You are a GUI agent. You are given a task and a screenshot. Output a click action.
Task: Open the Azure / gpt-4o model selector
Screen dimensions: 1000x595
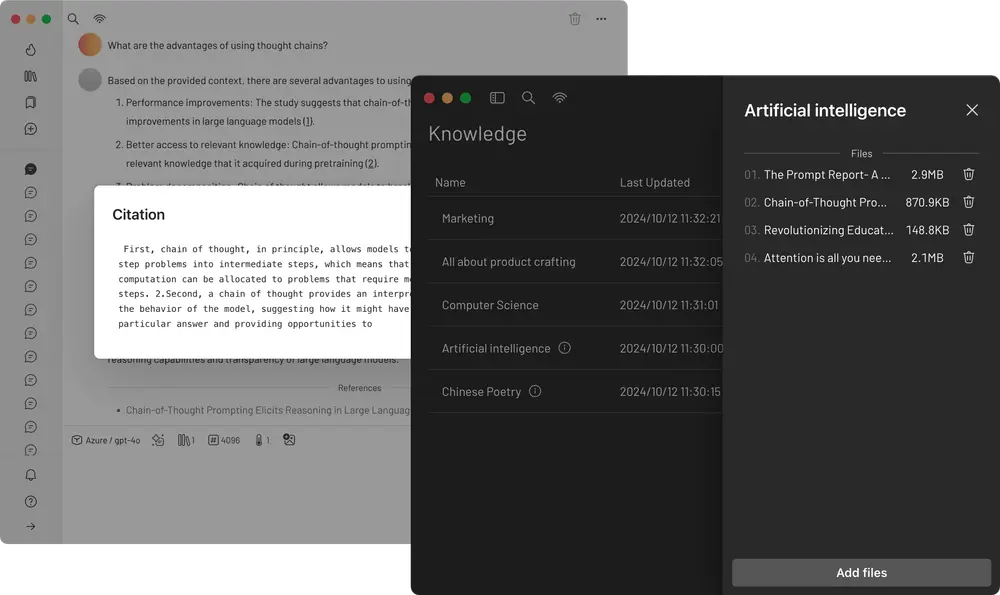106,440
